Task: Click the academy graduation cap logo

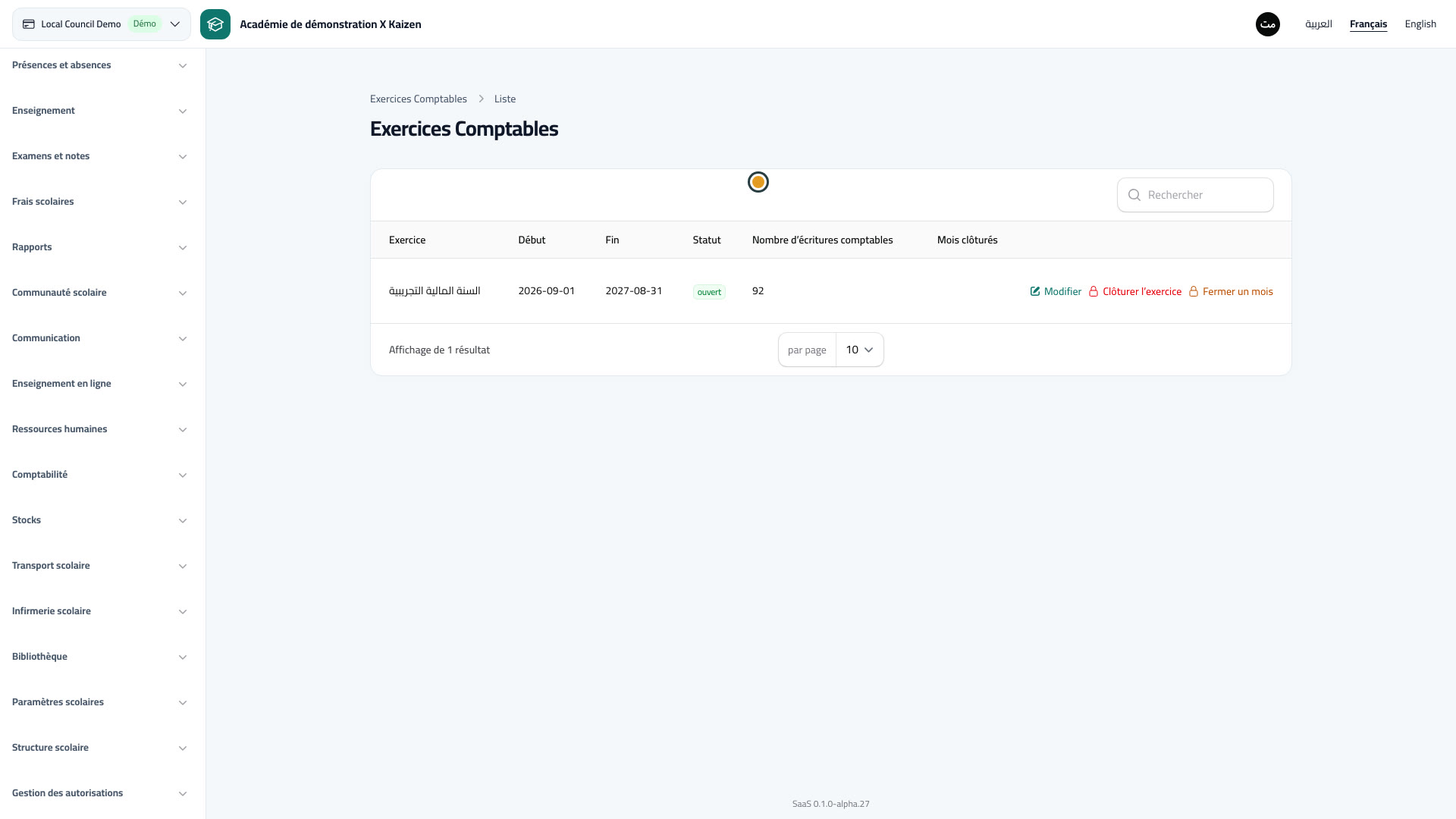Action: 215,24
